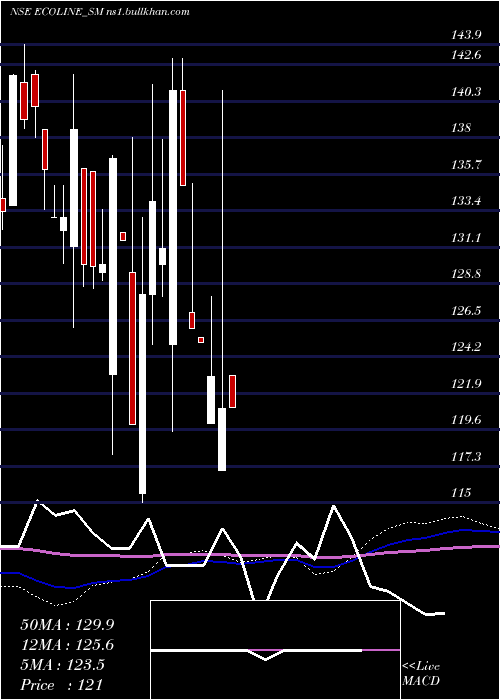Click the Price : 121 value

coord(62,685)
